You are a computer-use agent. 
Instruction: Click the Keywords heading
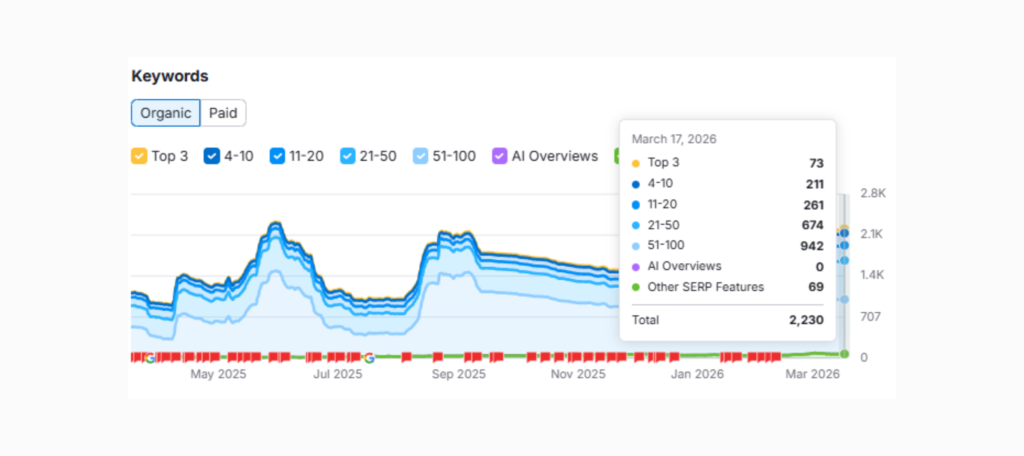click(x=170, y=76)
